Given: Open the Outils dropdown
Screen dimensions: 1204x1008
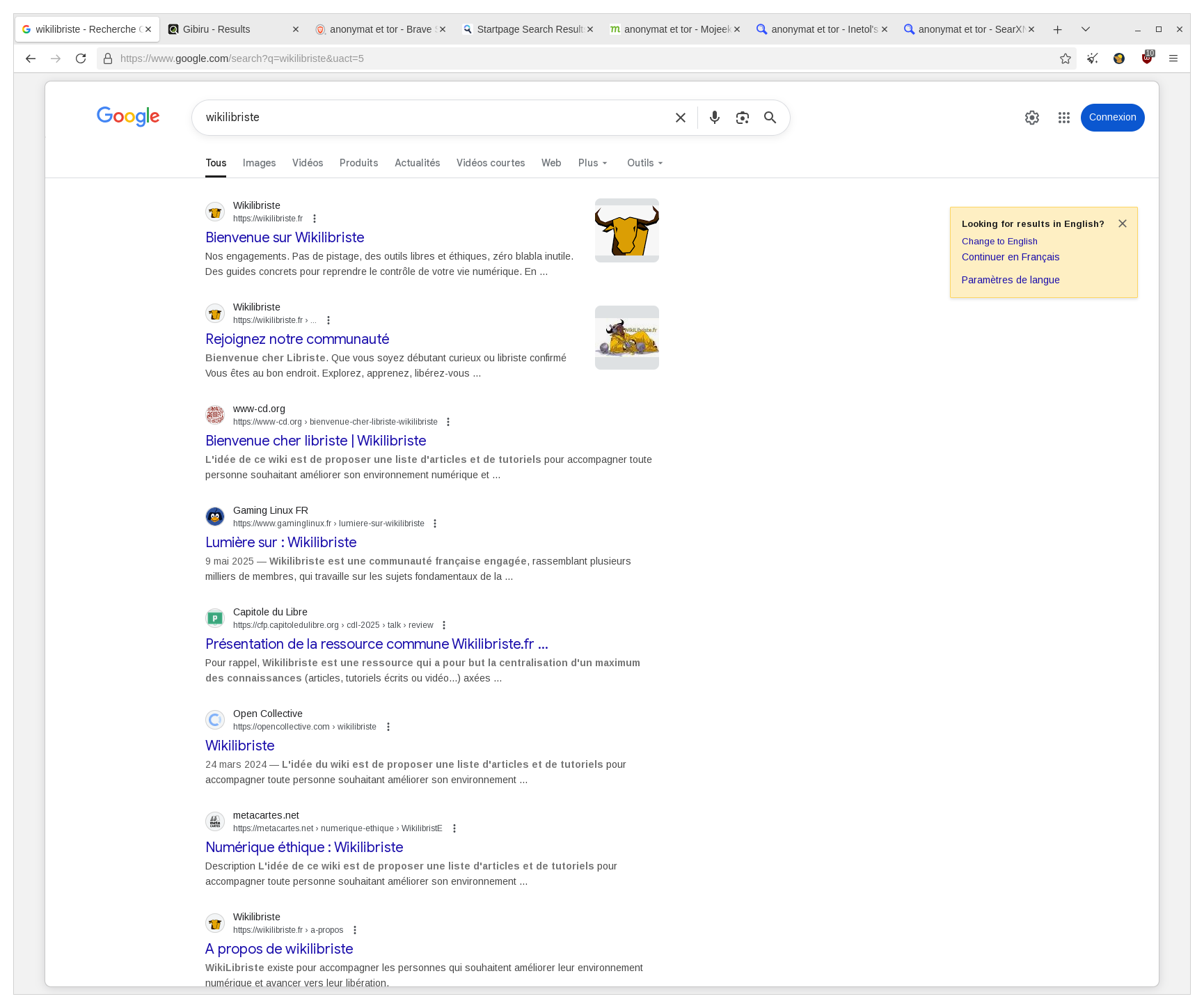Looking at the screenshot, I should click(x=642, y=163).
